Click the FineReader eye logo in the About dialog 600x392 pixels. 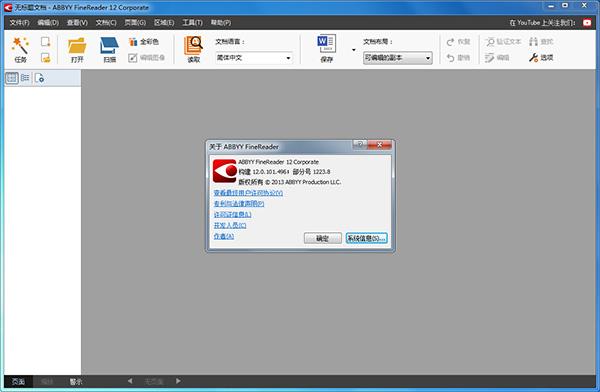[225, 171]
